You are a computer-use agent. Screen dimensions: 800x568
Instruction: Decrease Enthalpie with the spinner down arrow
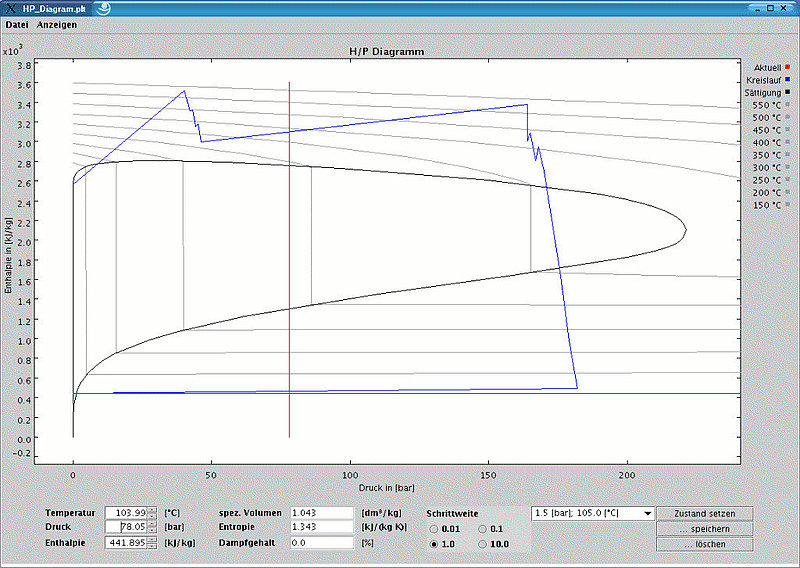pyautogui.click(x=152, y=546)
